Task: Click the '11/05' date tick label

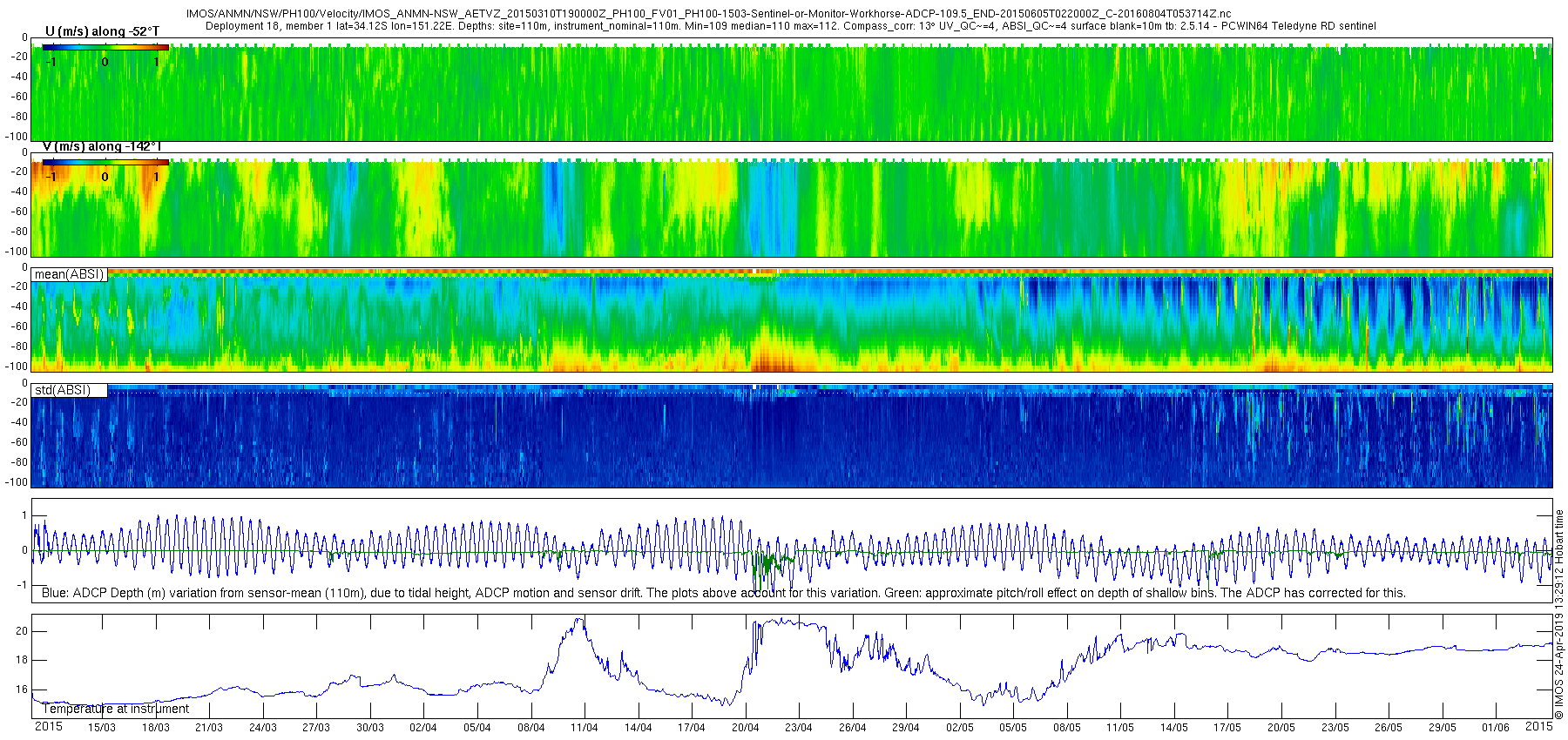Action: point(1120,728)
